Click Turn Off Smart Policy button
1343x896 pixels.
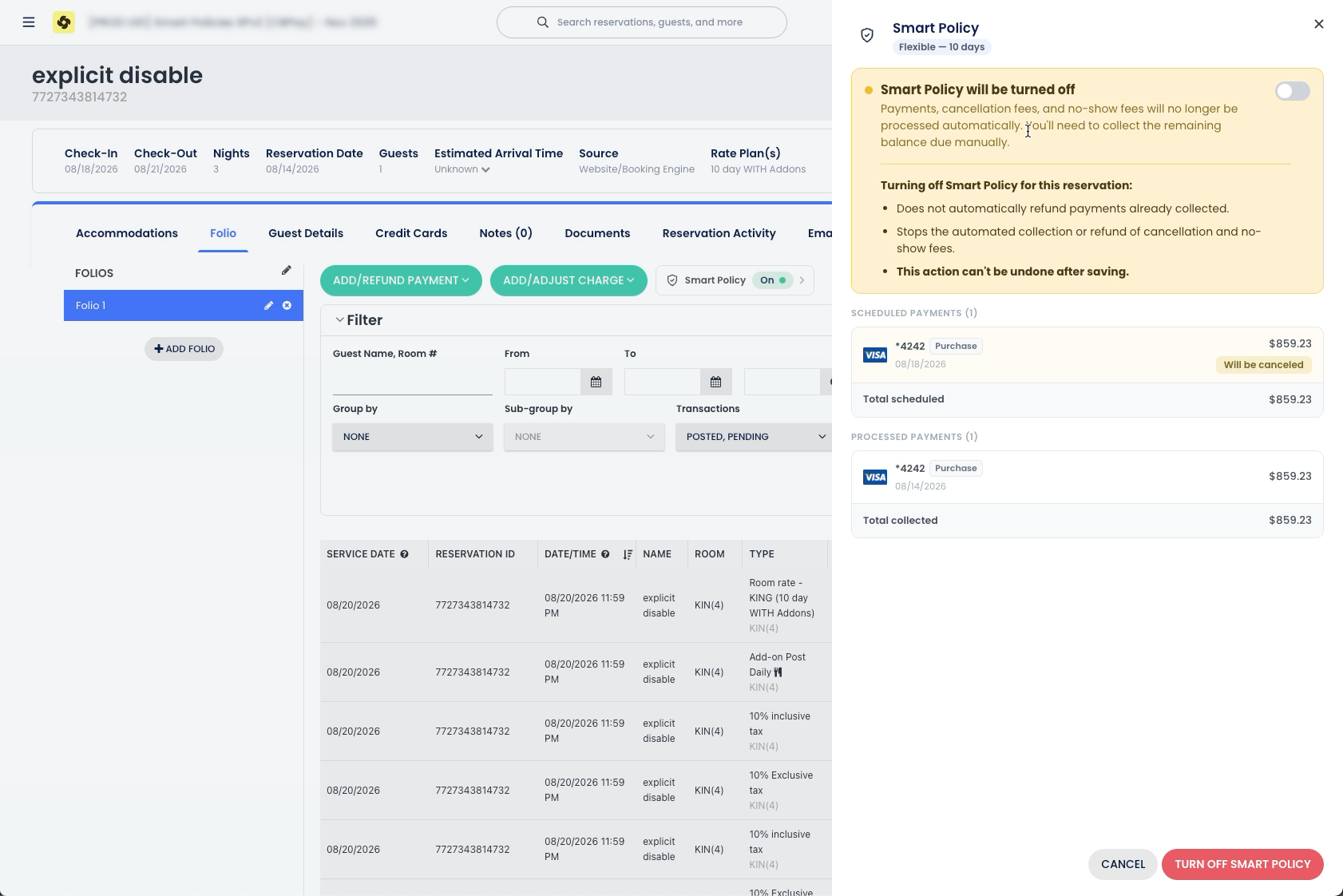point(1242,864)
